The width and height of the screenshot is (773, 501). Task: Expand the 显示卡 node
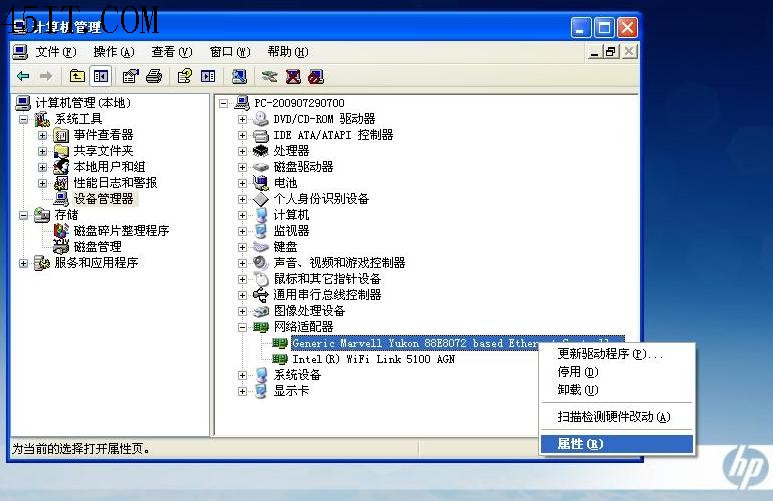pos(242,391)
